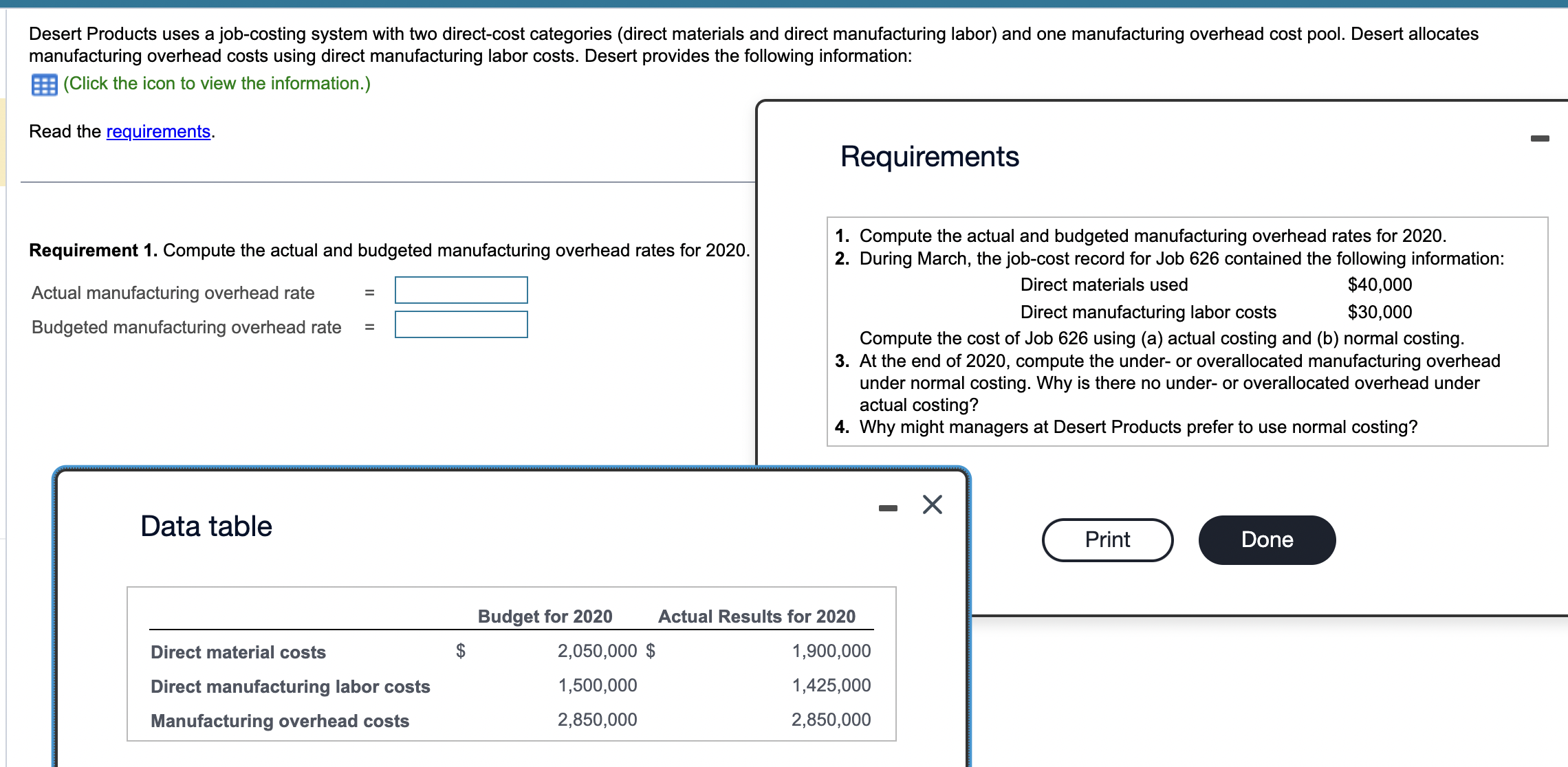Click the 'Direct manufacturing labor costs' row label
This screenshot has height=767, width=1568.
click(x=290, y=687)
